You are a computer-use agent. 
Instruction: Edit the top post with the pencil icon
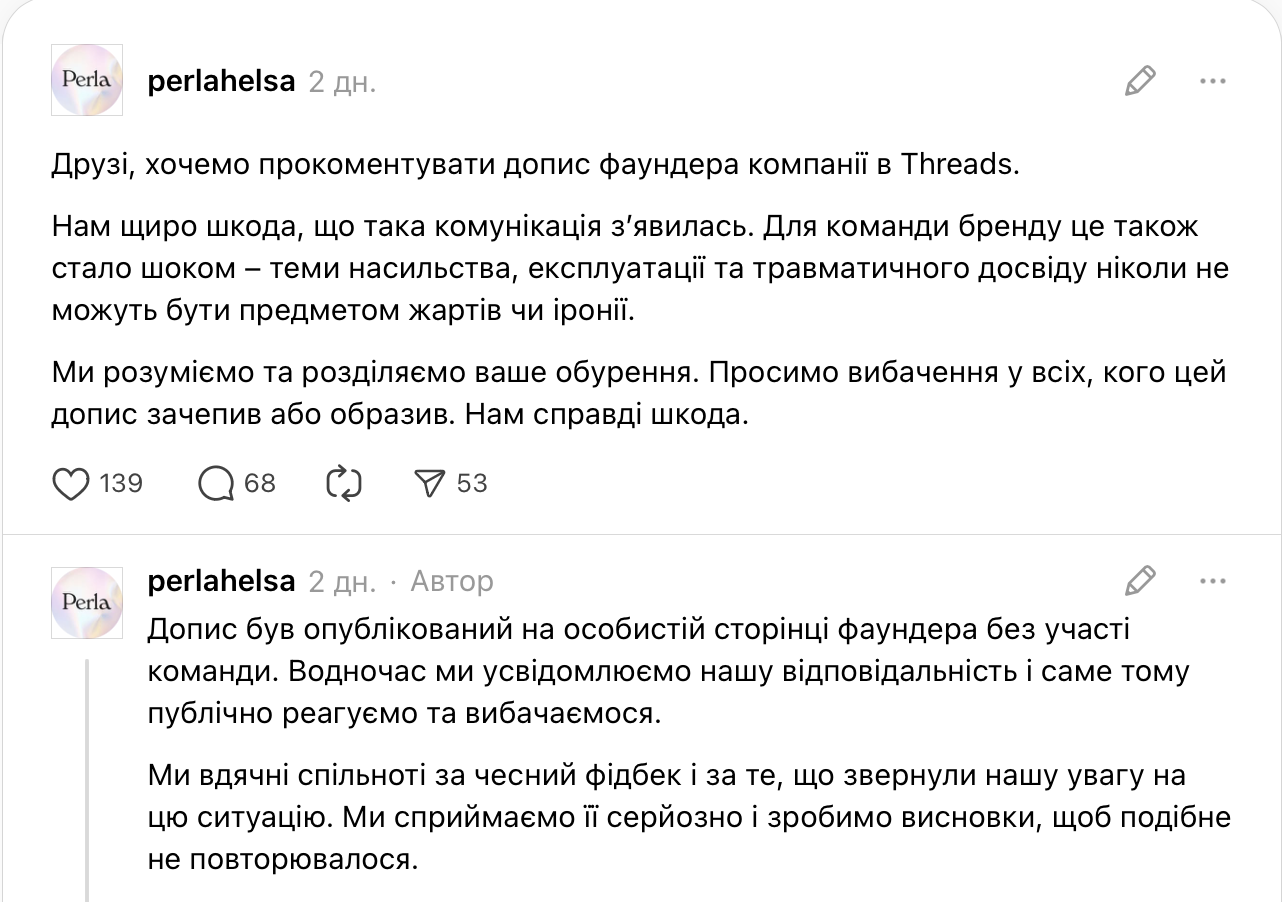click(x=1140, y=81)
